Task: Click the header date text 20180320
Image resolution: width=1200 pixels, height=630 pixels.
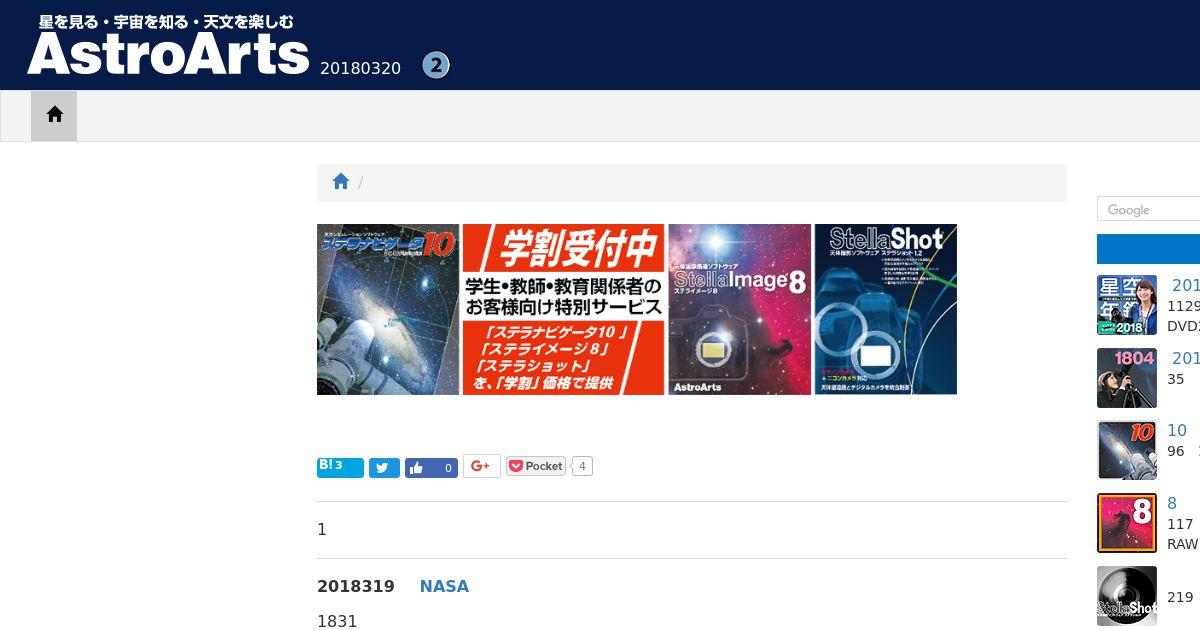Action: tap(360, 68)
